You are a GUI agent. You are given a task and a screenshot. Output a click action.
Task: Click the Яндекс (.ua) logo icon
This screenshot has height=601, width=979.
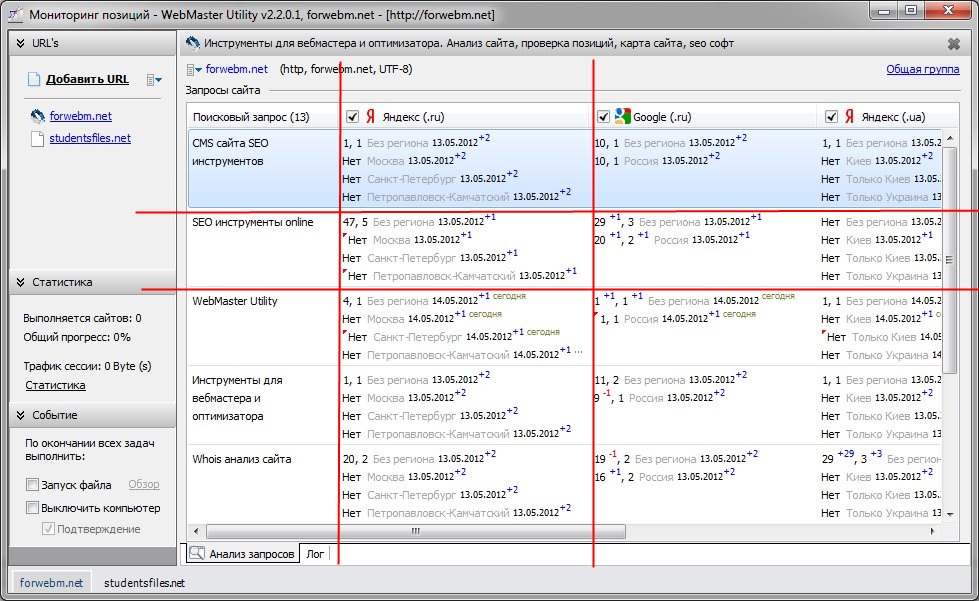click(x=849, y=117)
